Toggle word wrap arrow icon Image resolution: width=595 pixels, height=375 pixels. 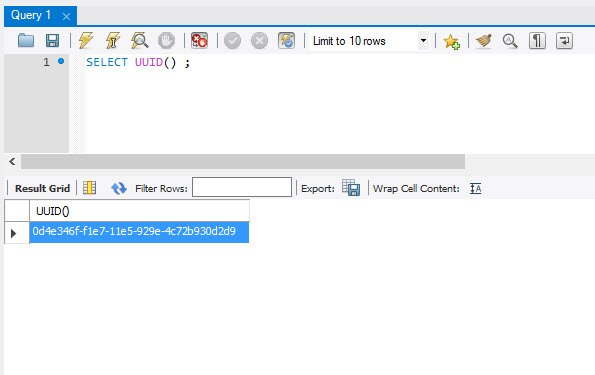click(x=564, y=41)
